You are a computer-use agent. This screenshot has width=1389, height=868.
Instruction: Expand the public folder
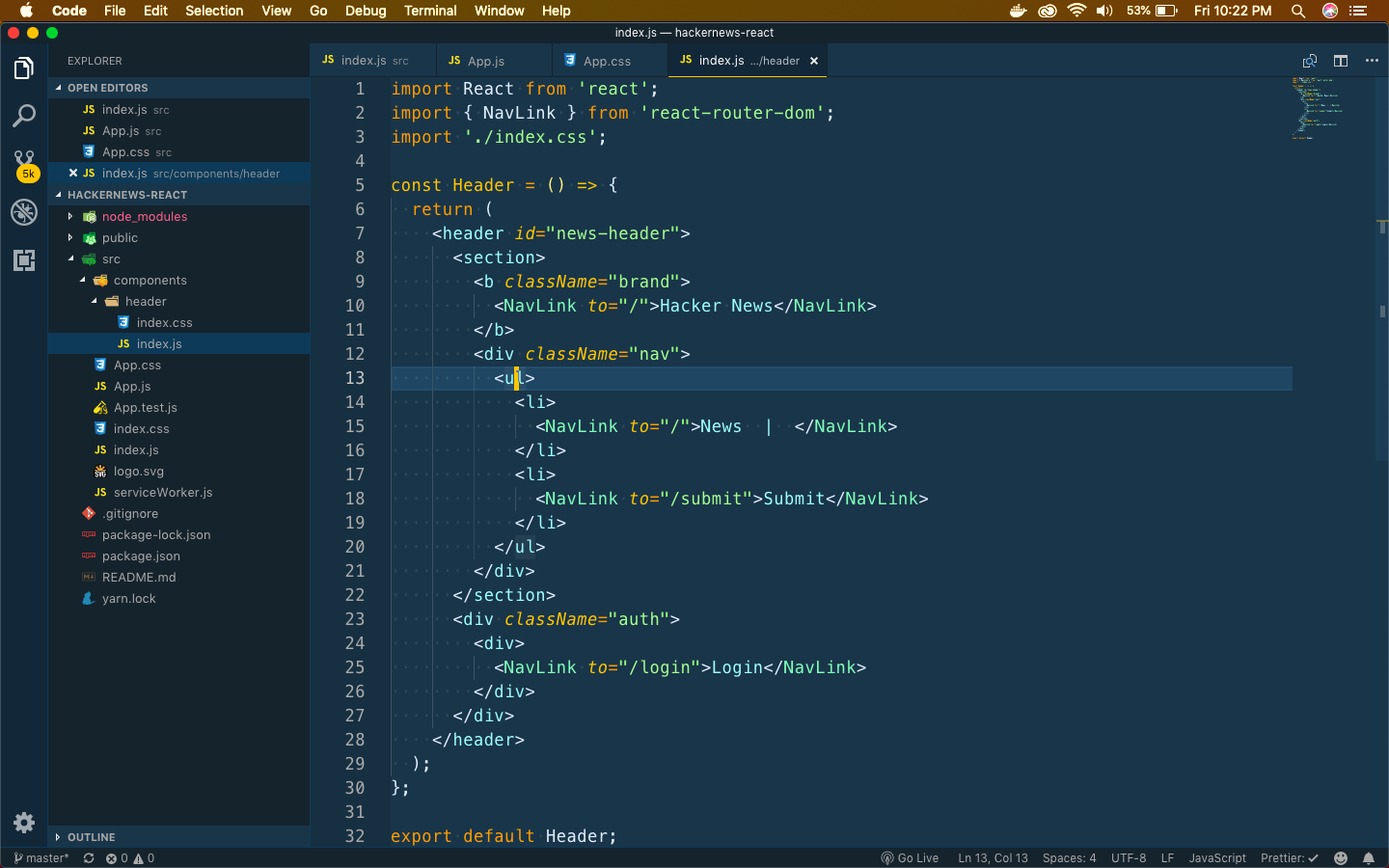70,238
